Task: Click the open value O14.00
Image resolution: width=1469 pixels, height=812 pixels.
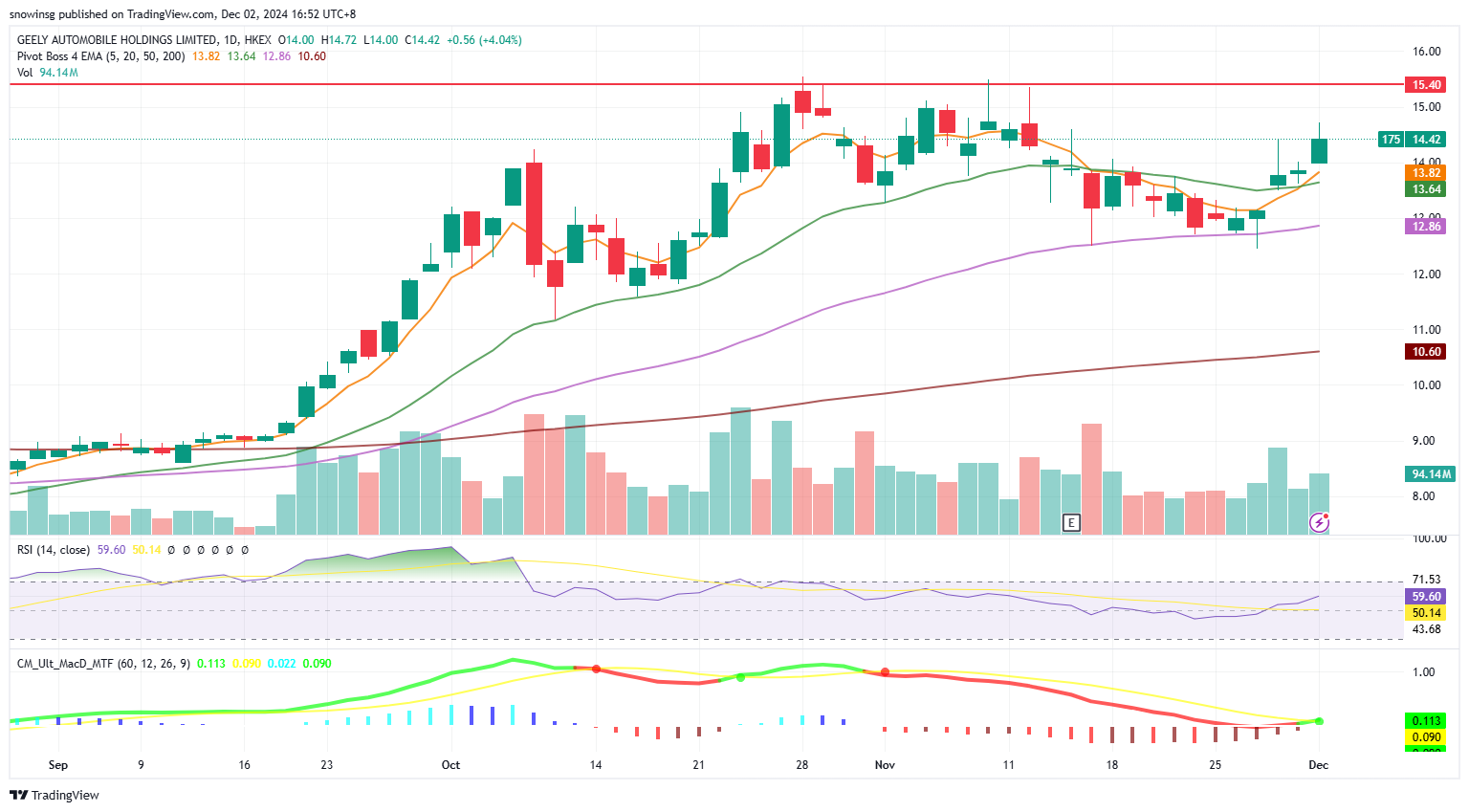Action: pos(296,40)
